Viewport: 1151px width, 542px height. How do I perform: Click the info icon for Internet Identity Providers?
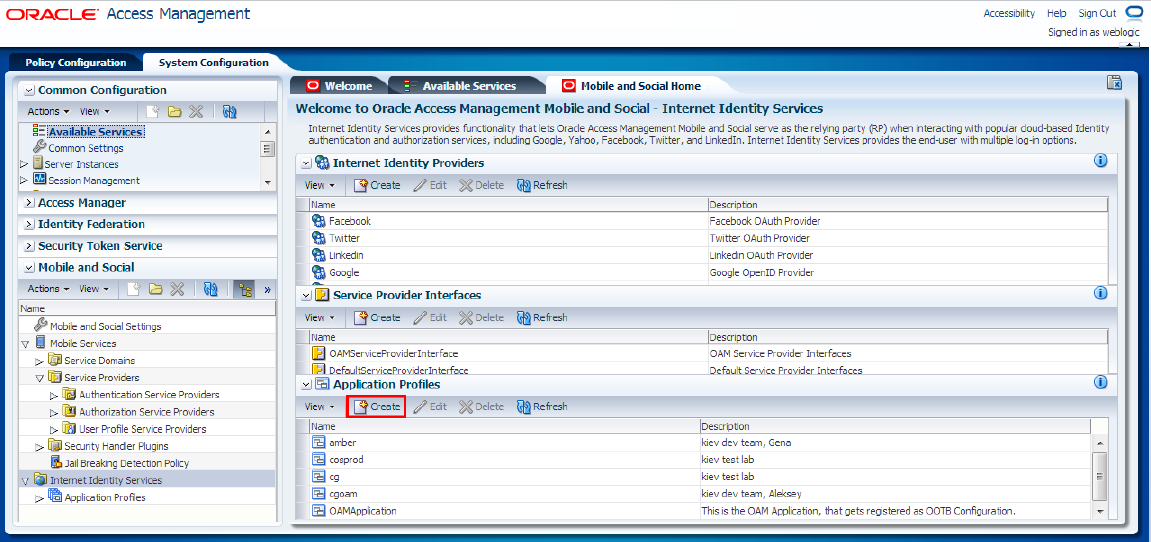(1100, 160)
